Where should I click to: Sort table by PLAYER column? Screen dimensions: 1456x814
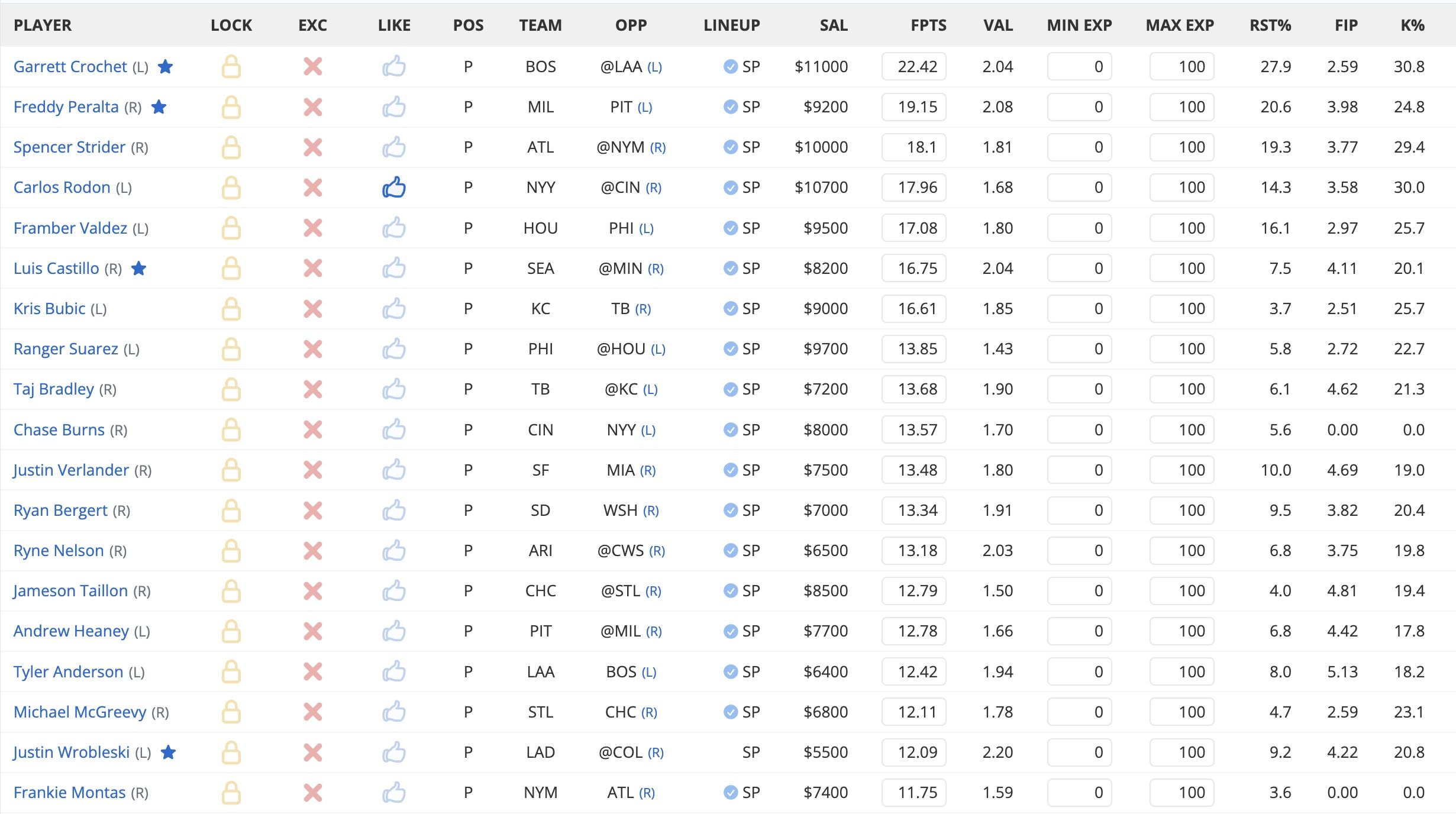click(x=43, y=25)
